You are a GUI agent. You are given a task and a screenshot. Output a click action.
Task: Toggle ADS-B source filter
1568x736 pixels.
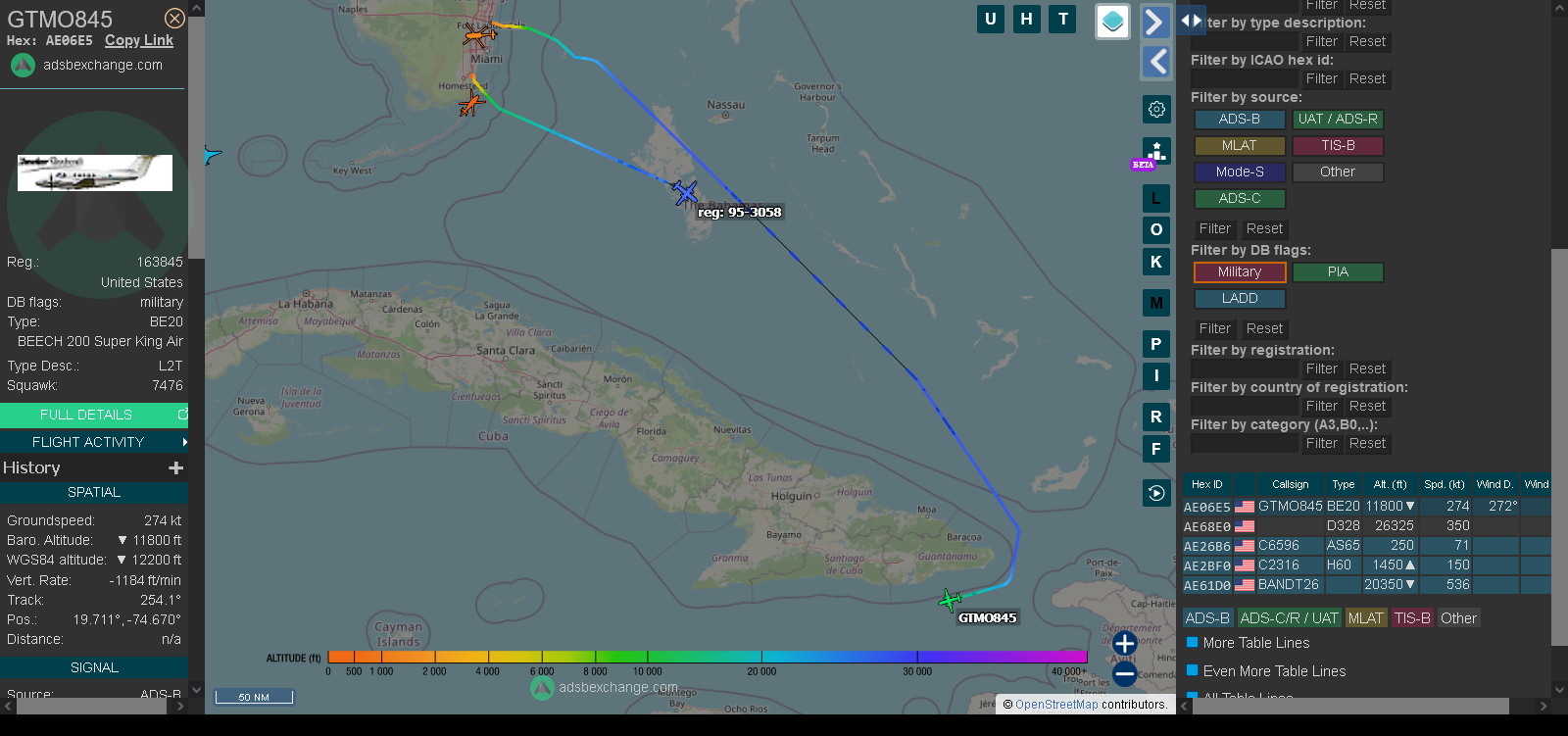pos(1240,119)
